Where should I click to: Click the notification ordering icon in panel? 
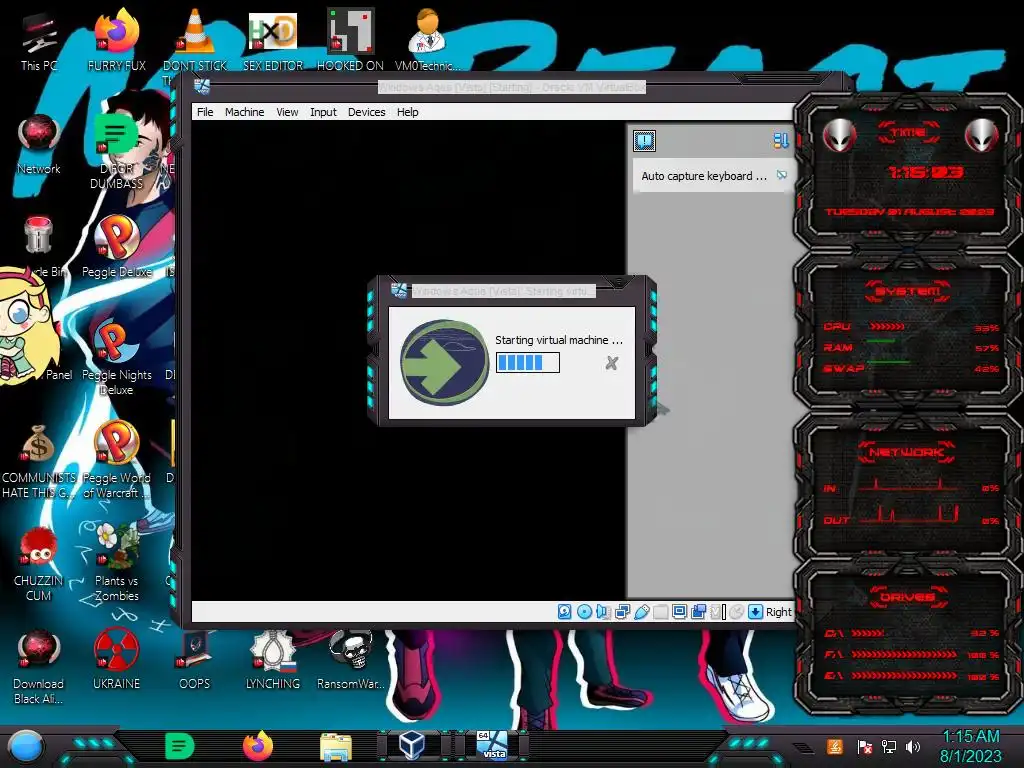tap(780, 140)
